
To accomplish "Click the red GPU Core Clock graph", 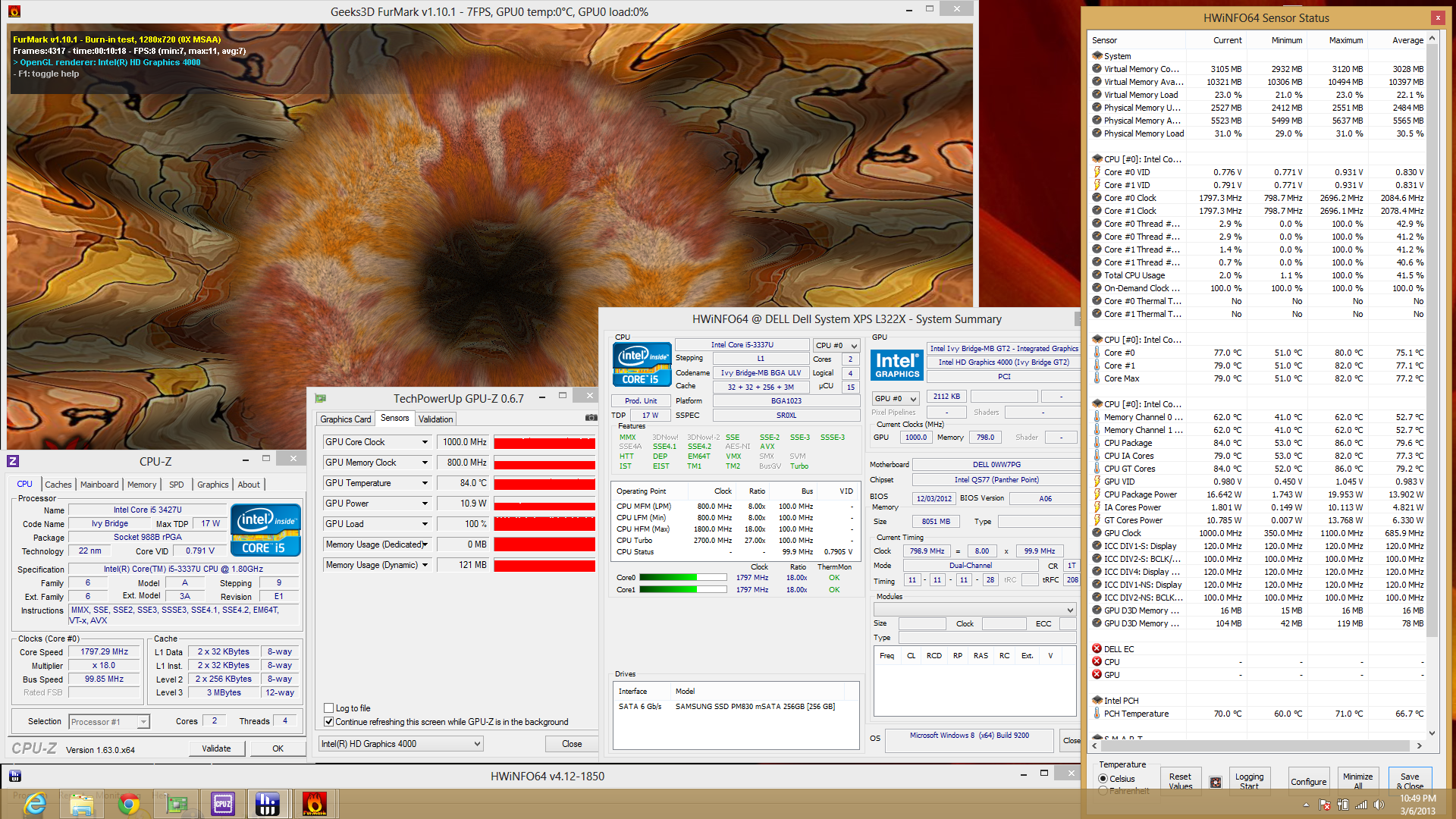I will [x=544, y=442].
